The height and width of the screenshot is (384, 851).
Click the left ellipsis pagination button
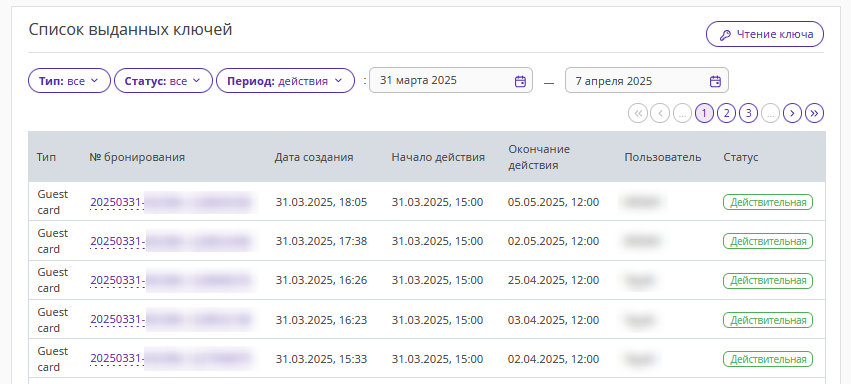[x=682, y=113]
